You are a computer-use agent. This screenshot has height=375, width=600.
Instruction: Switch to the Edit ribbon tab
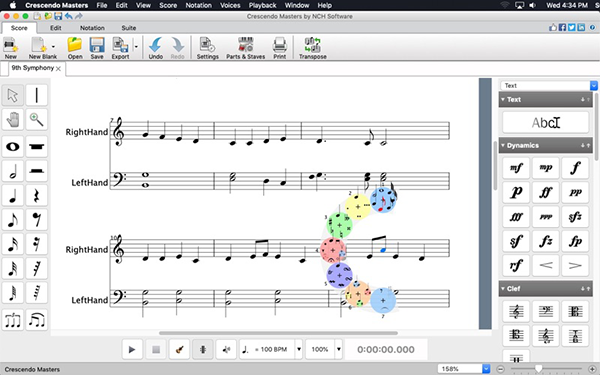click(x=55, y=28)
